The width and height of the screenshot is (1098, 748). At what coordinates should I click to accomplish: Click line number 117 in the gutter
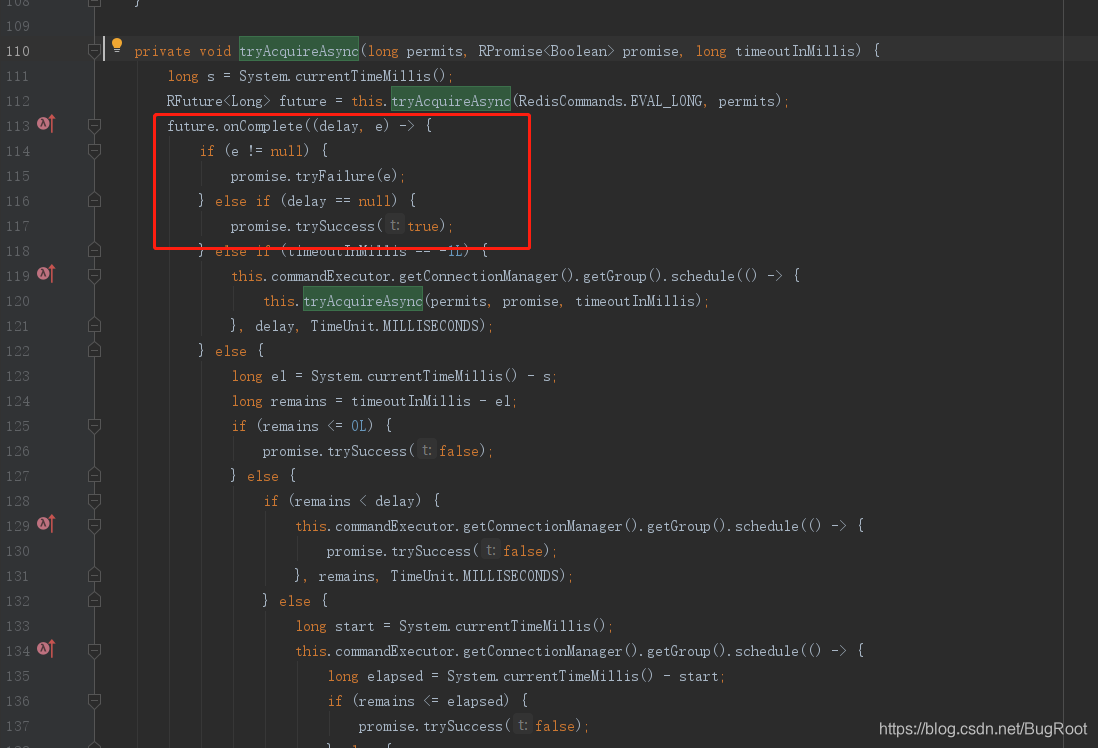point(18,226)
